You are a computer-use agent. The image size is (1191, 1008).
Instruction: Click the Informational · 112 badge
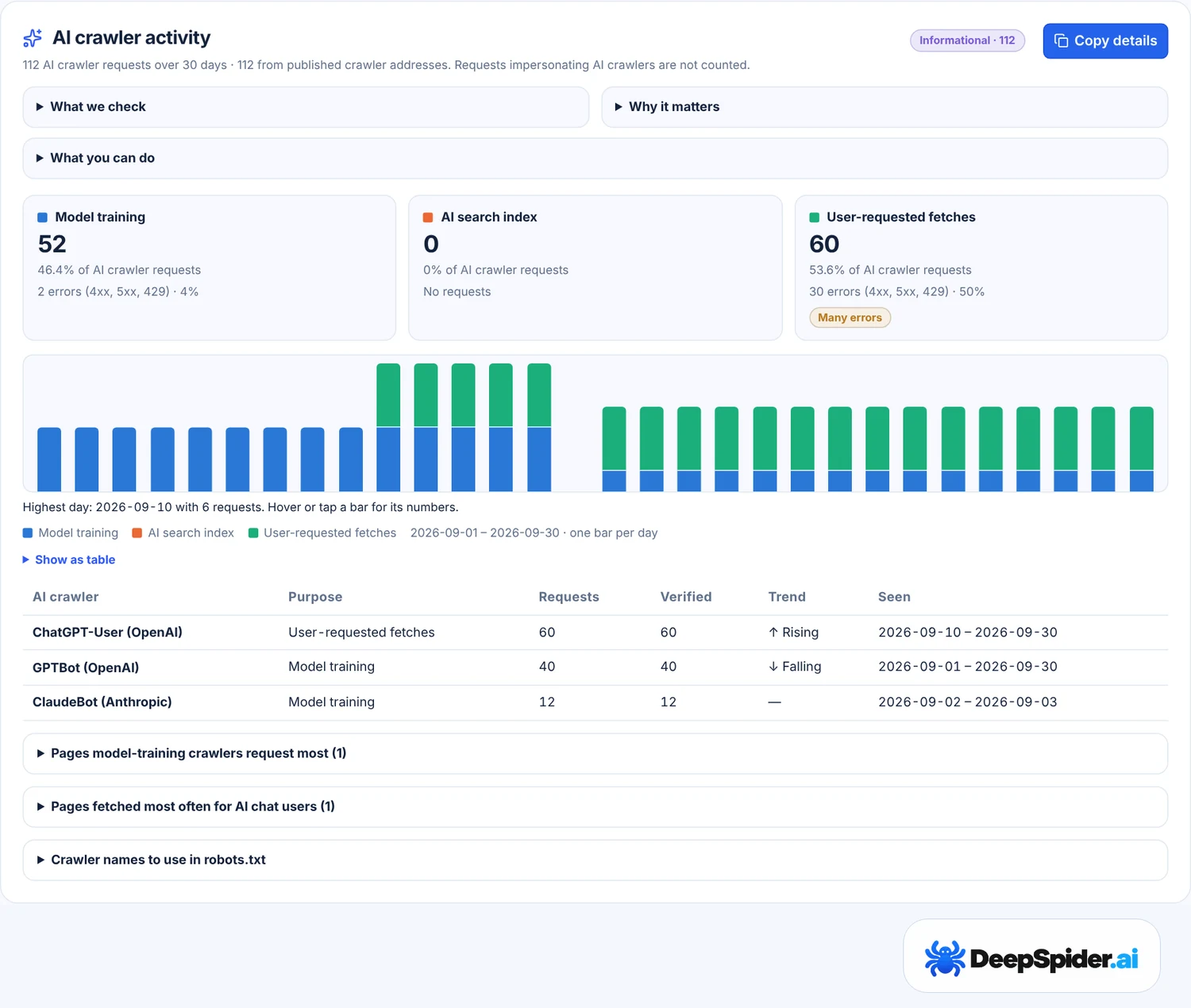point(967,40)
